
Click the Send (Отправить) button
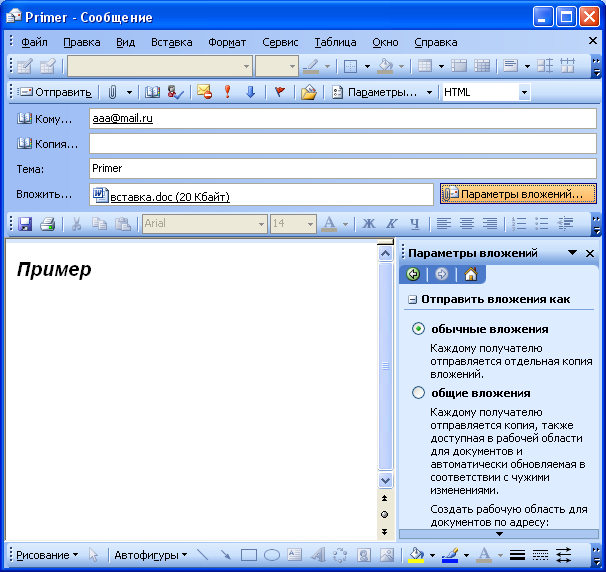point(55,92)
